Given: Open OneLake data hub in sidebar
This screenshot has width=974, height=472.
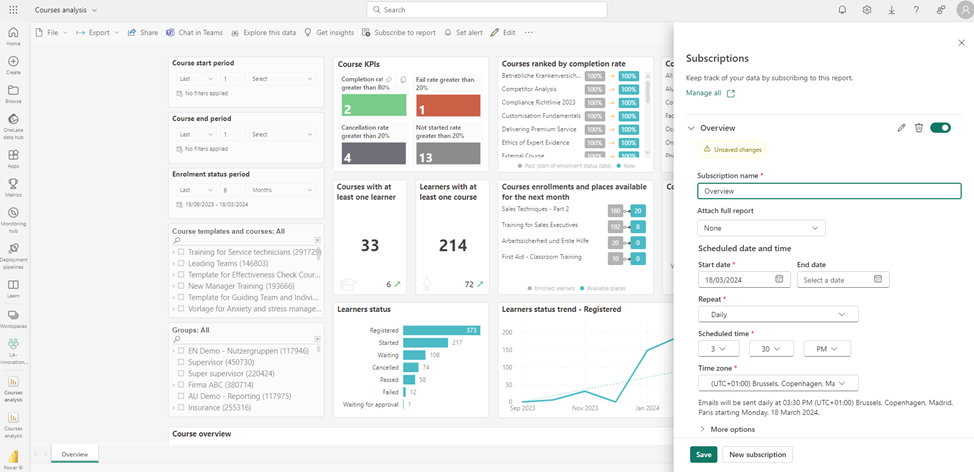Looking at the screenshot, I should (x=14, y=123).
